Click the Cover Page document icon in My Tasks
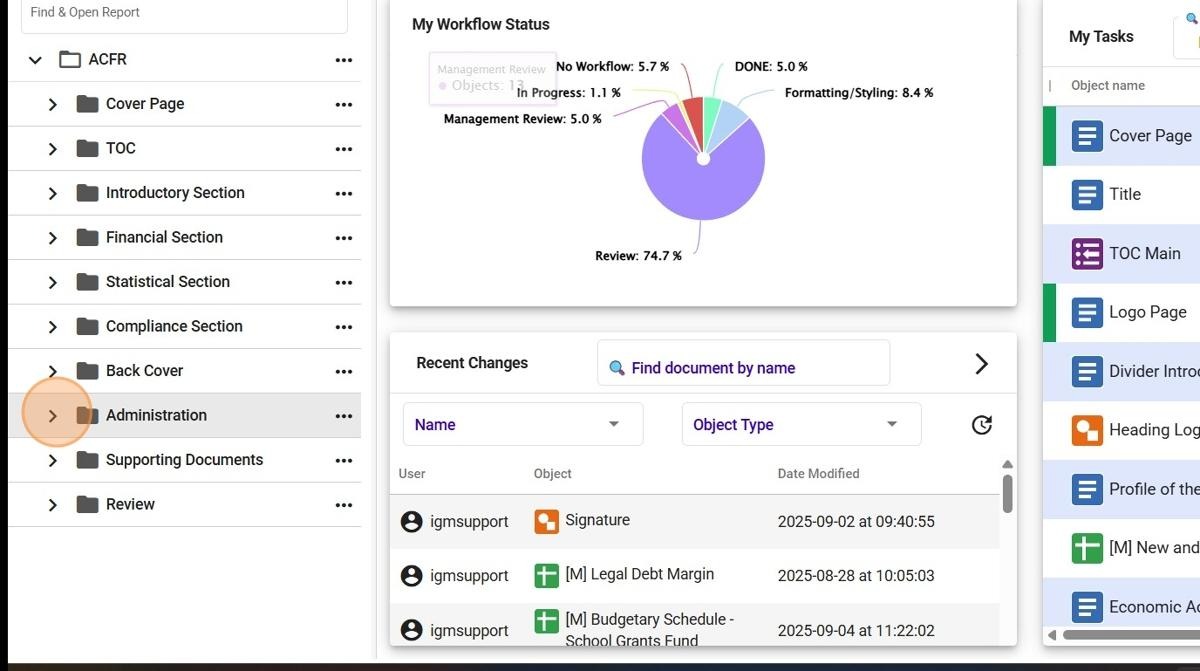 [x=1087, y=135]
